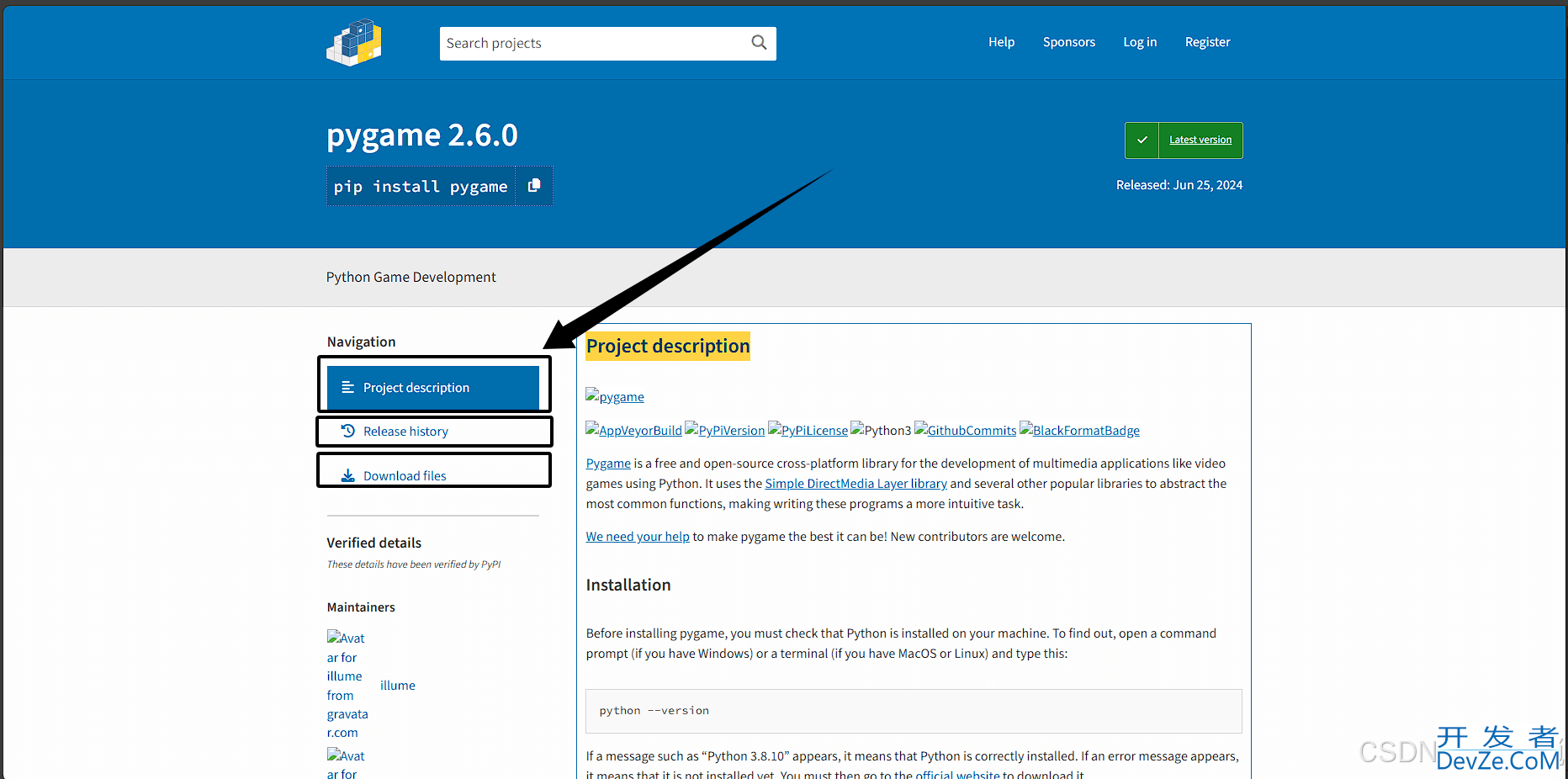
Task: Click the illume avatar image
Action: [x=347, y=685]
